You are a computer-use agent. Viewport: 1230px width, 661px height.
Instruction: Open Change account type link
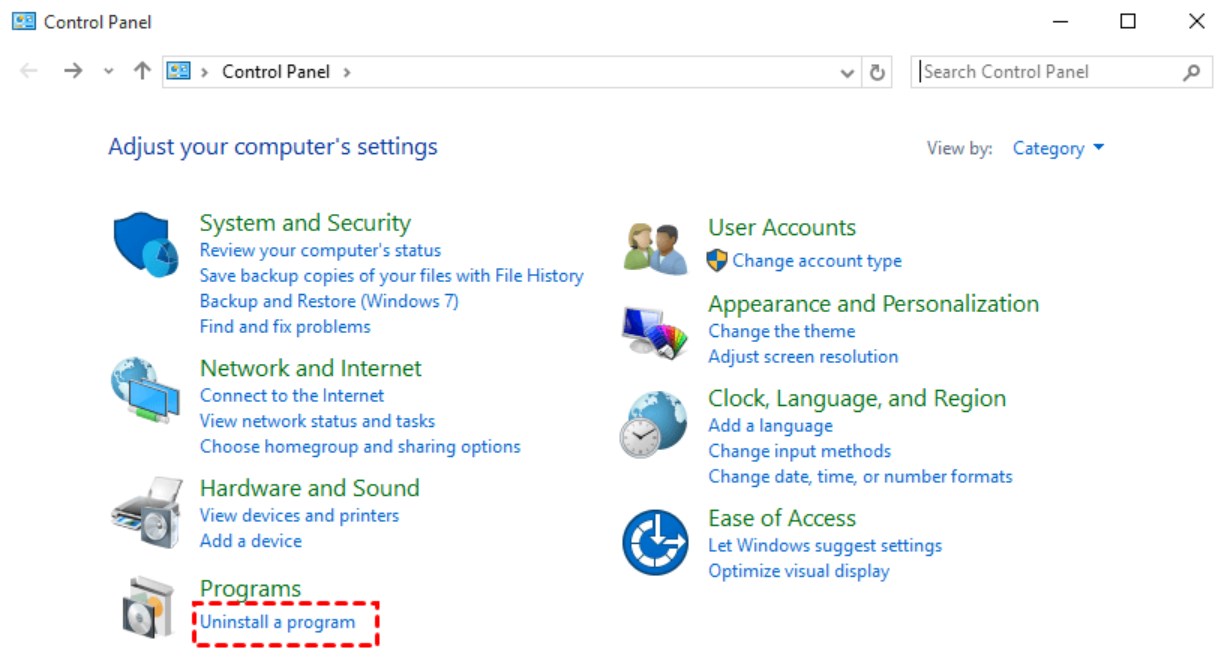(816, 261)
